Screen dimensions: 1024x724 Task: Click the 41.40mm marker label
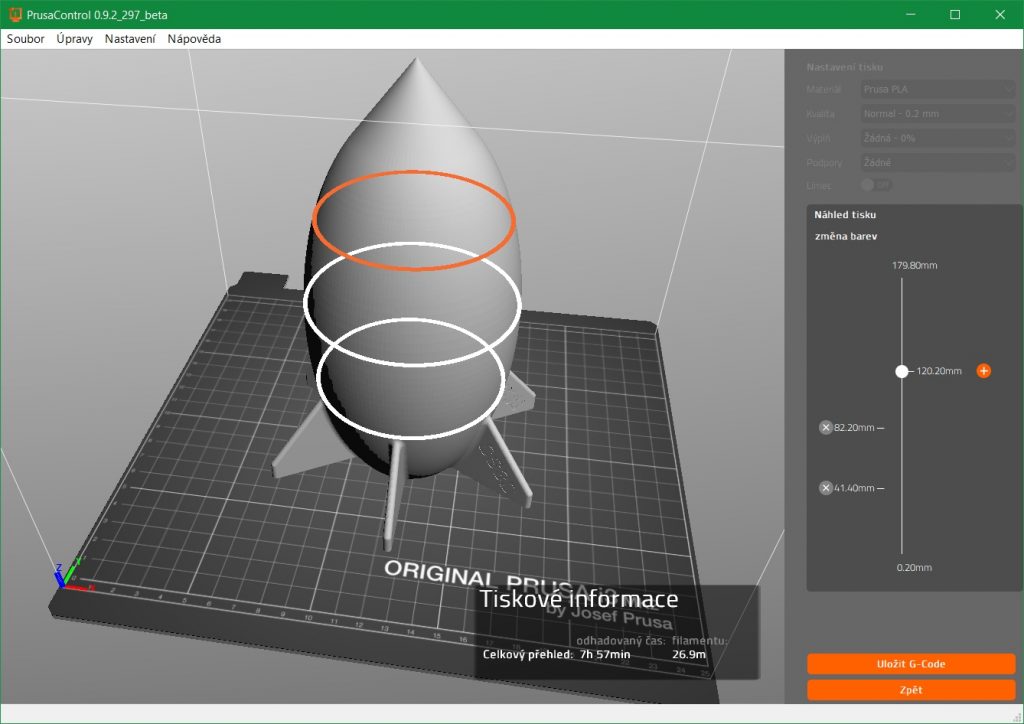click(854, 488)
